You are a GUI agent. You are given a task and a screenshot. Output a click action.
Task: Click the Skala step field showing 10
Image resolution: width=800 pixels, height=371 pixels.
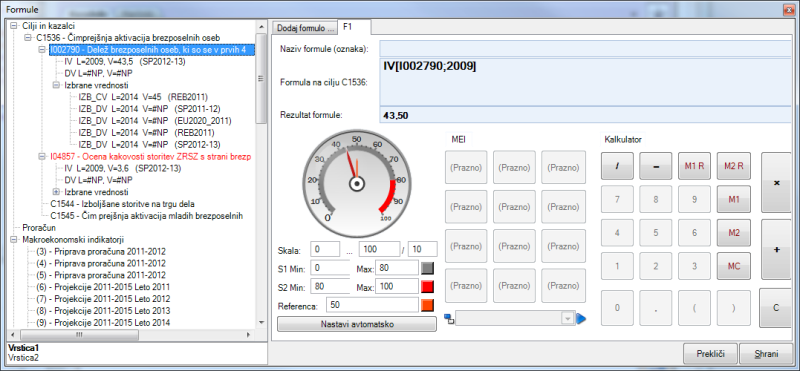click(422, 250)
